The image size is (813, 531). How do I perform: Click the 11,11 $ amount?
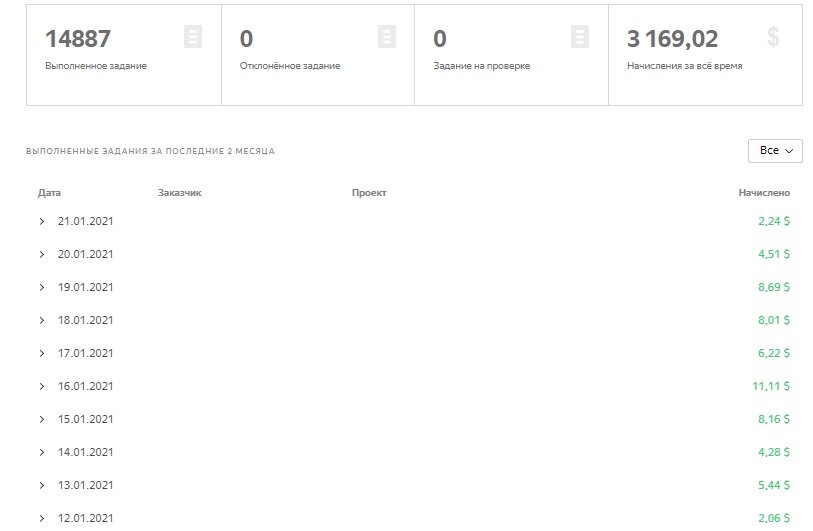pyautogui.click(x=771, y=386)
